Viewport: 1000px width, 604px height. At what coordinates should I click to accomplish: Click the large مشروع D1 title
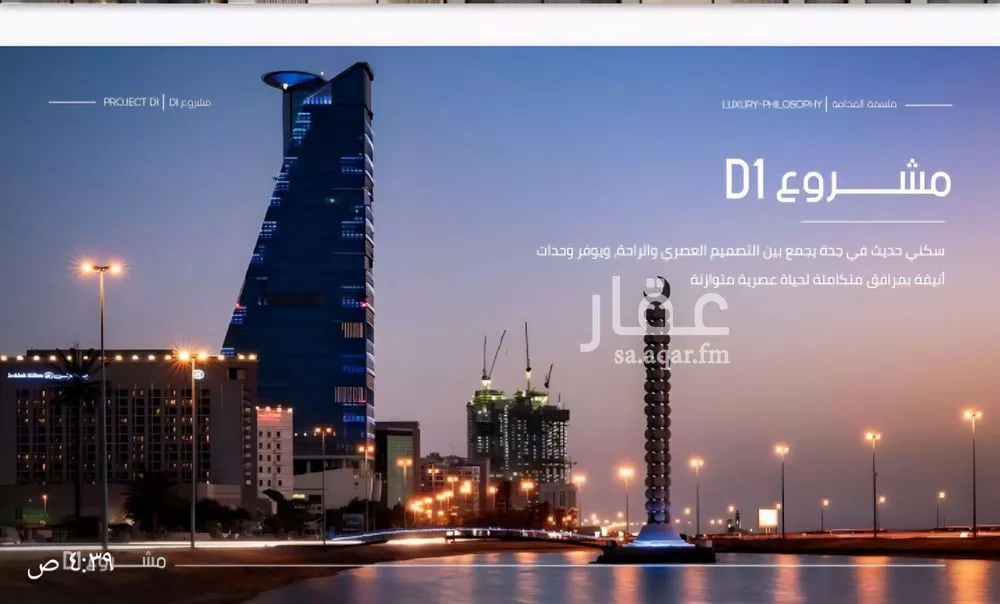837,180
